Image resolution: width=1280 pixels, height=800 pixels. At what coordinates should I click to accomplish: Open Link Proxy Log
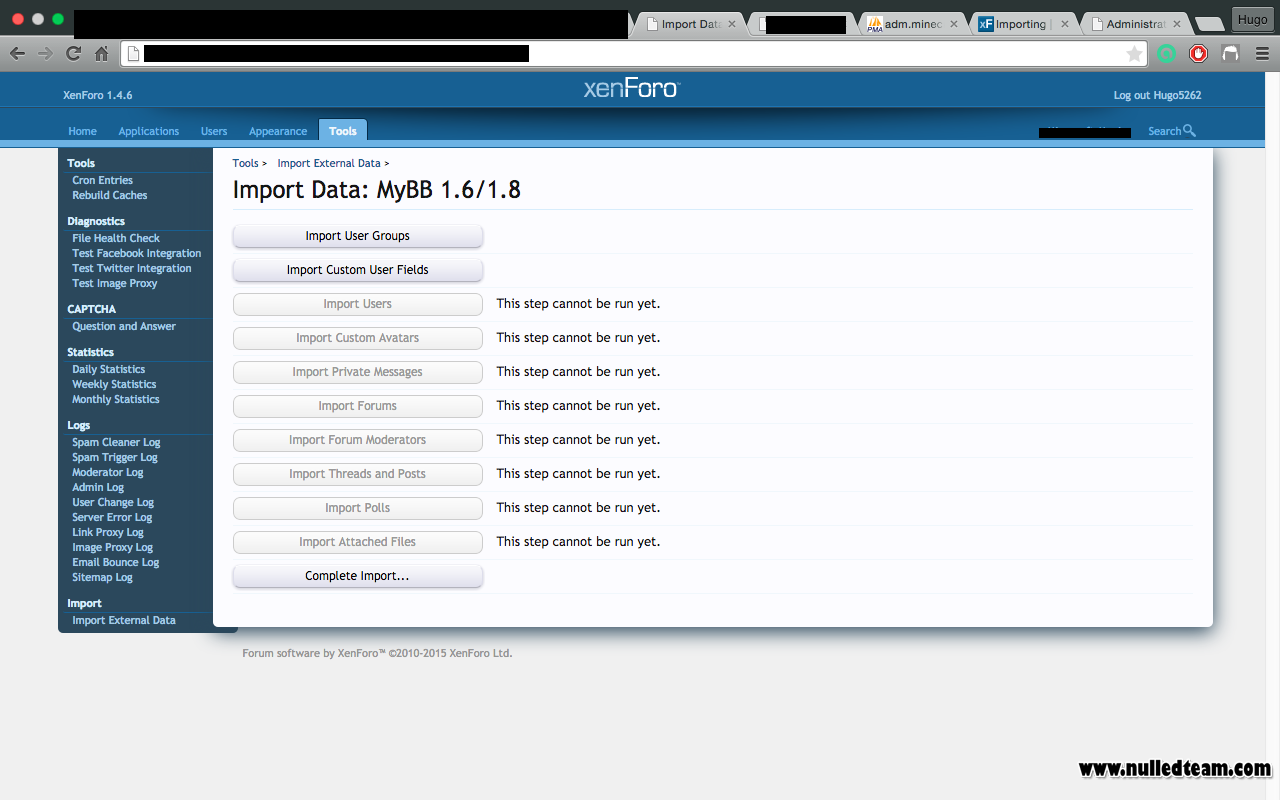108,532
